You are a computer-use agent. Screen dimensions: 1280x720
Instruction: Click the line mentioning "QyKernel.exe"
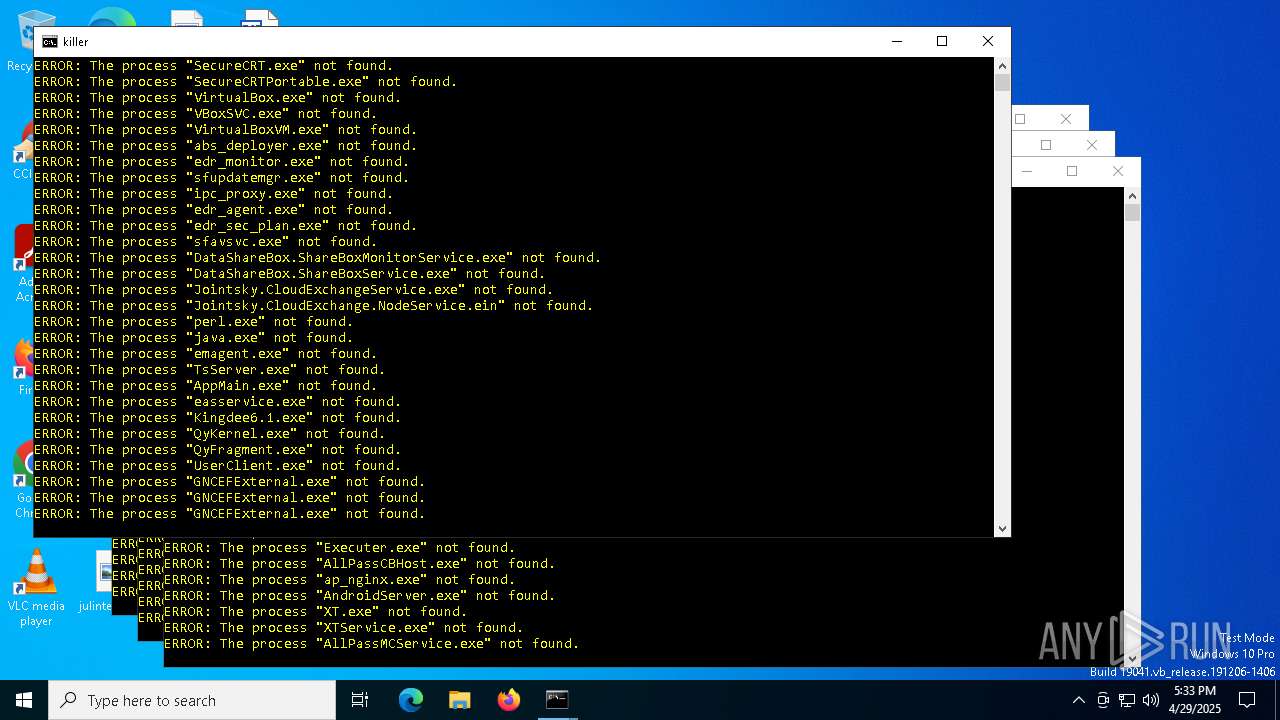pyautogui.click(x=210, y=434)
